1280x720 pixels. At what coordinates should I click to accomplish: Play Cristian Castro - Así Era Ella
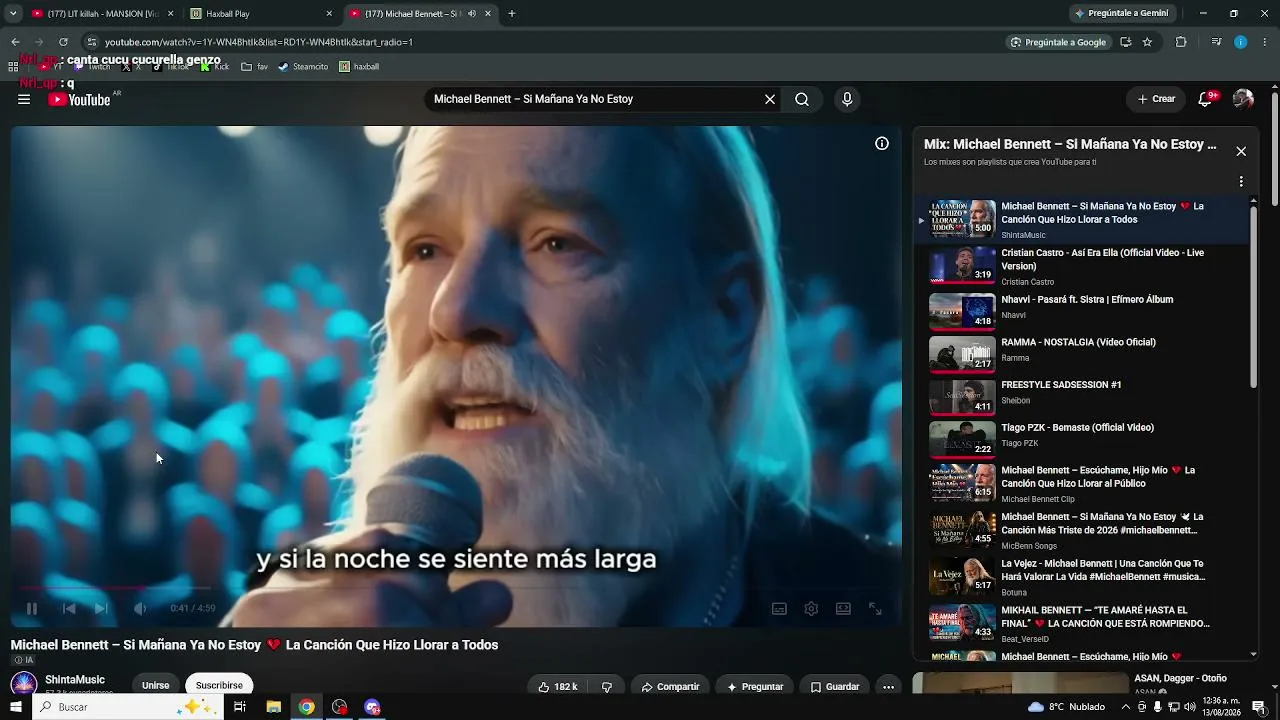1082,267
